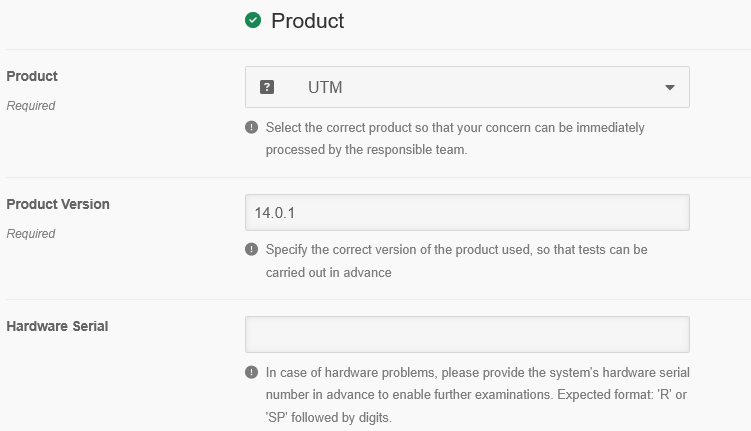Click the info icon beside the hardware serial hint
The image size is (751, 431).
point(251,372)
